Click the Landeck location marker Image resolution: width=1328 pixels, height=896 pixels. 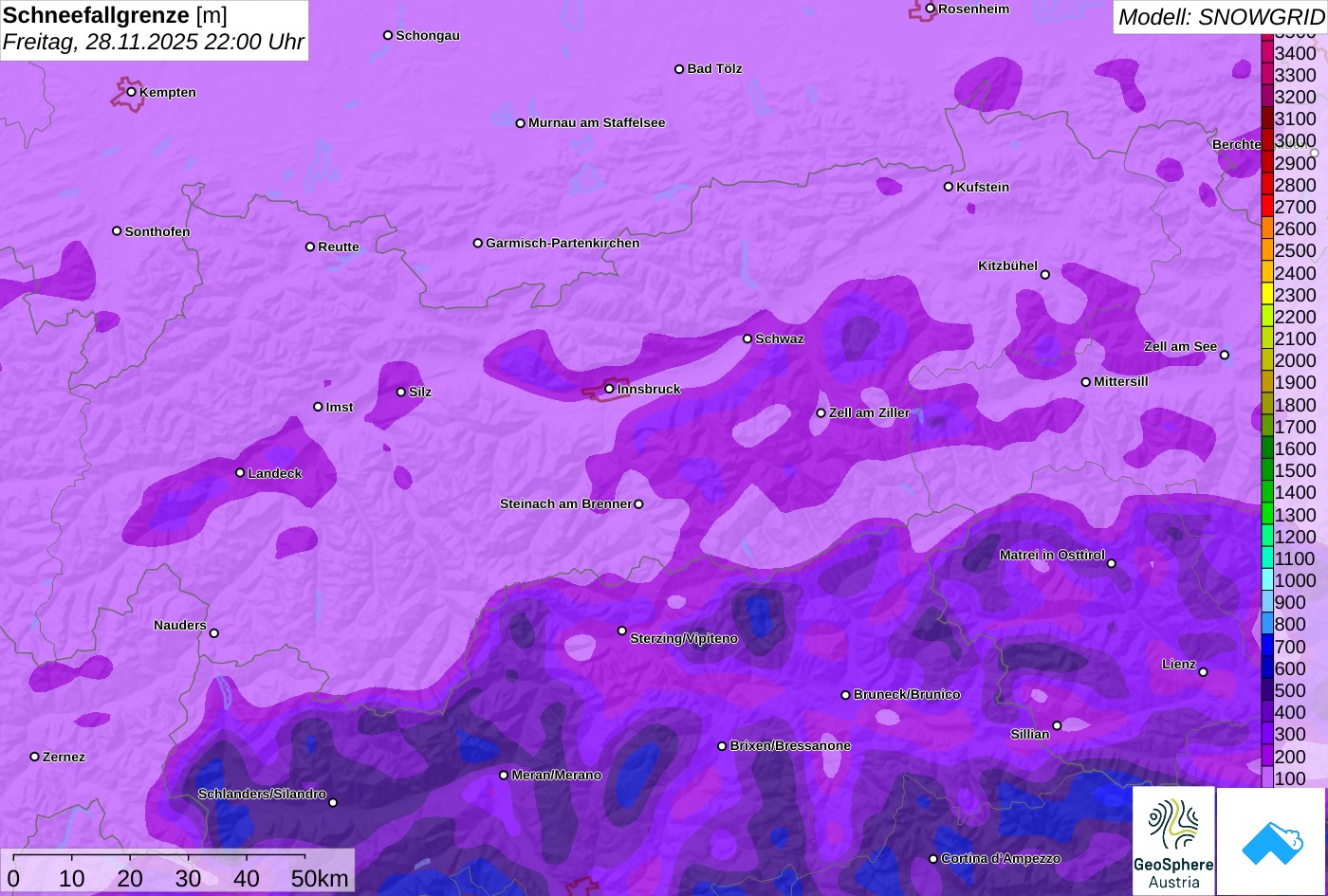[240, 473]
